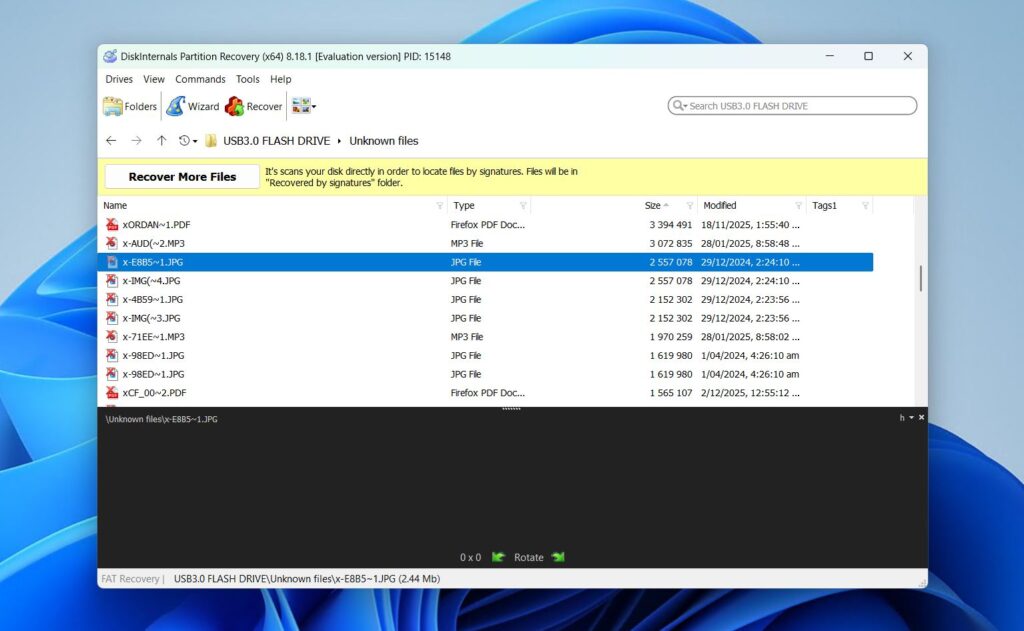Select USB3.0 FLASH DRIVE in breadcrumb
This screenshot has width=1024, height=631.
pyautogui.click(x=276, y=140)
